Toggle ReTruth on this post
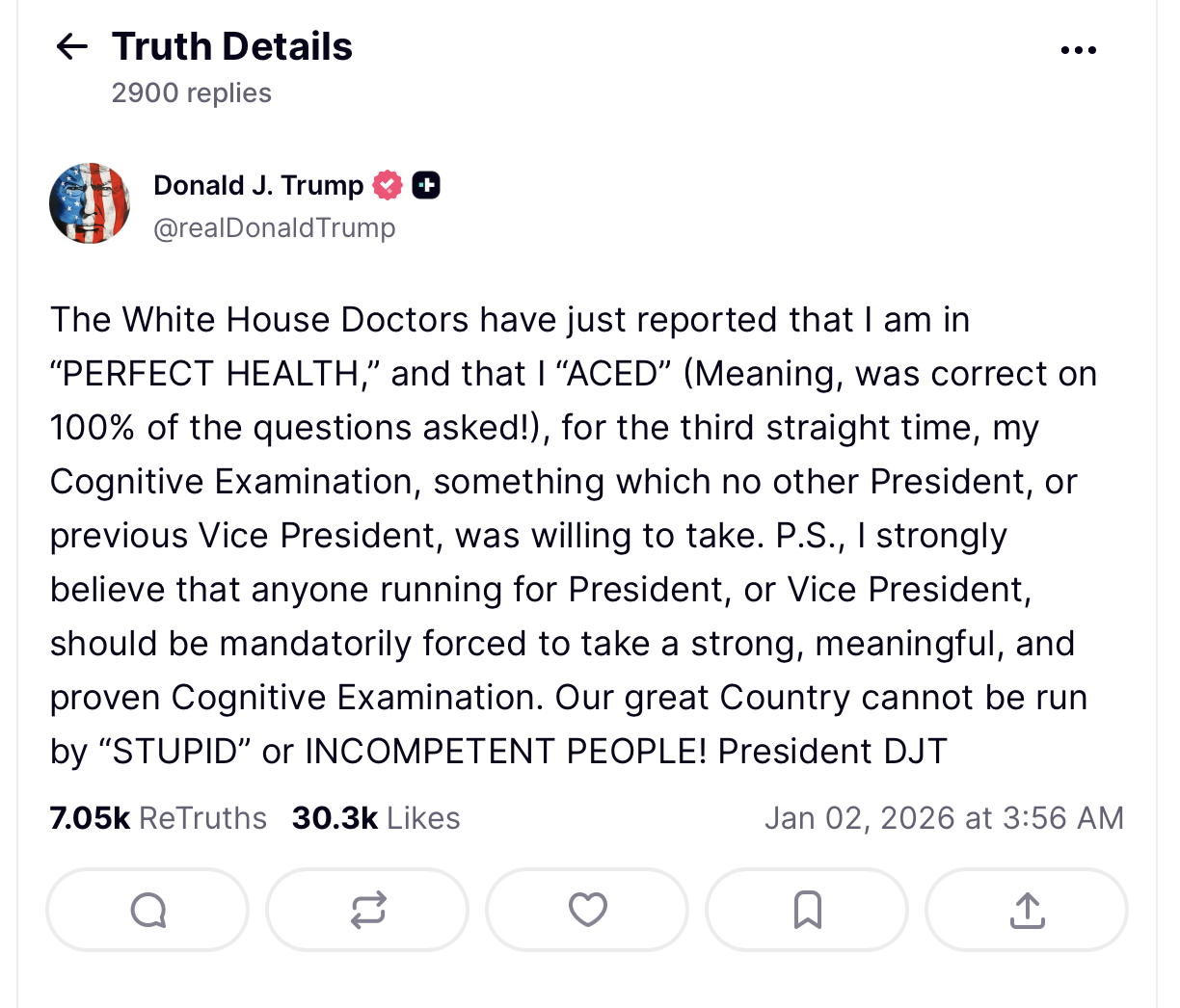This screenshot has height=1008, width=1180. coord(367,910)
